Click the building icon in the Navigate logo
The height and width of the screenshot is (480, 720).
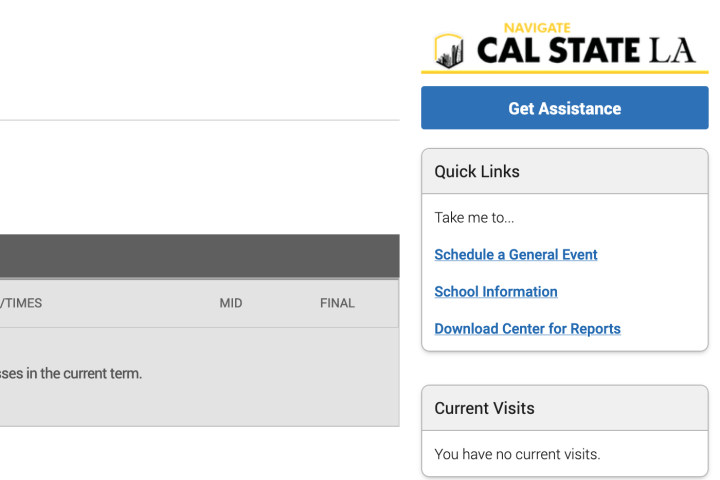pos(450,50)
